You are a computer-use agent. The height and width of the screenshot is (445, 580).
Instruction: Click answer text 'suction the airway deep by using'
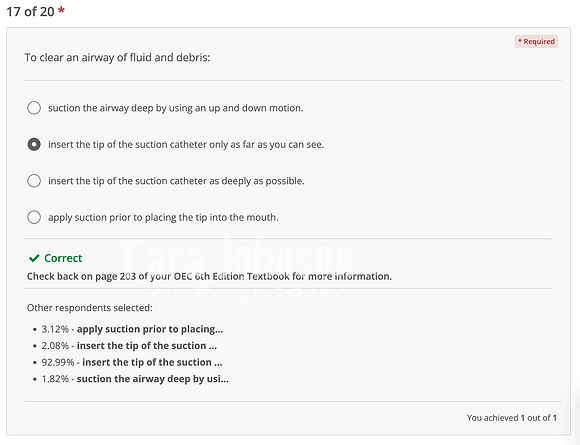[x=176, y=108]
